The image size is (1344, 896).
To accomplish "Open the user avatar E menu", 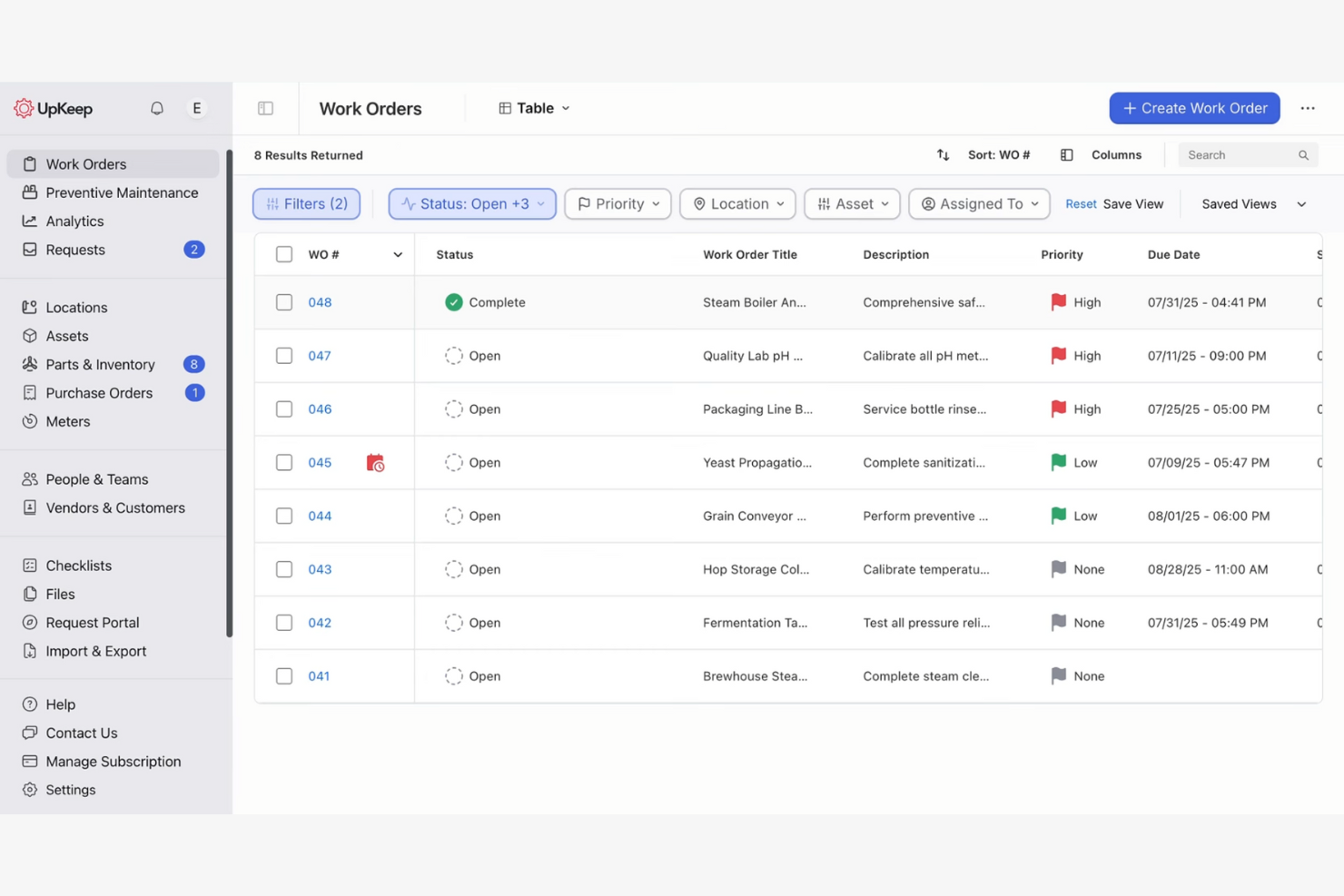I will coord(196,108).
